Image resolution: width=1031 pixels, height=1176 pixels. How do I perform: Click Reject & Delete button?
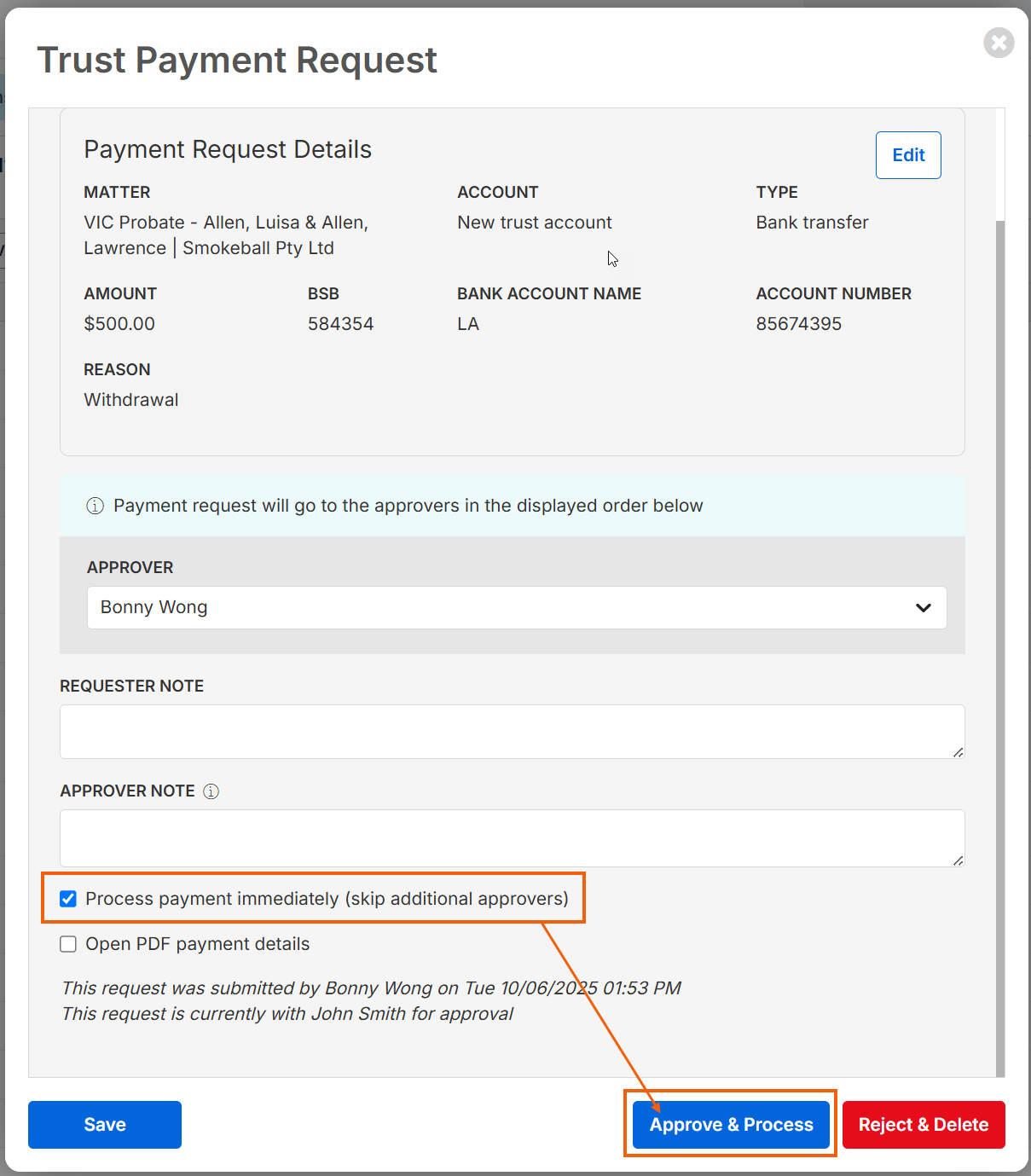pyautogui.click(x=924, y=1125)
